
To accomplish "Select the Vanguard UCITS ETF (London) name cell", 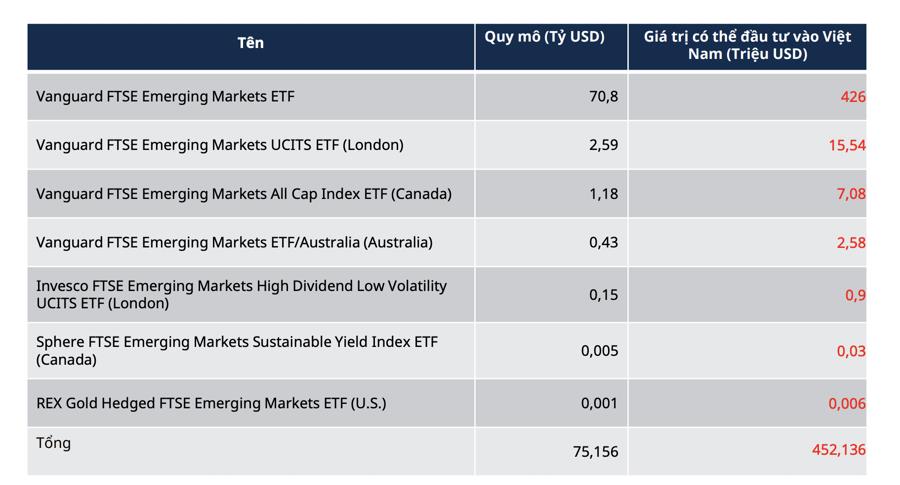I will pyautogui.click(x=220, y=145).
